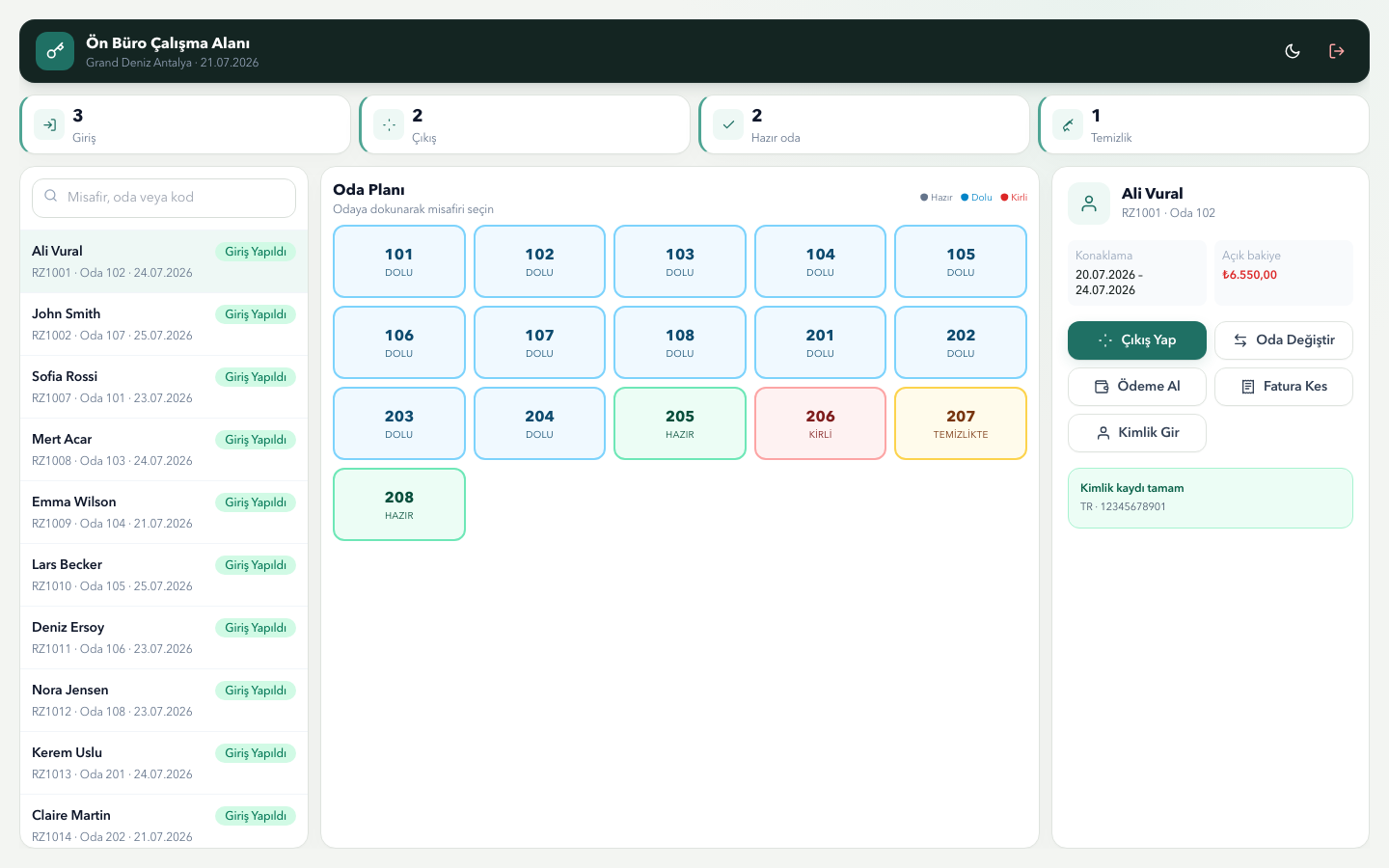Viewport: 1389px width, 868px height.
Task: Click the Çıkış spinner icon in stats
Action: [x=390, y=124]
